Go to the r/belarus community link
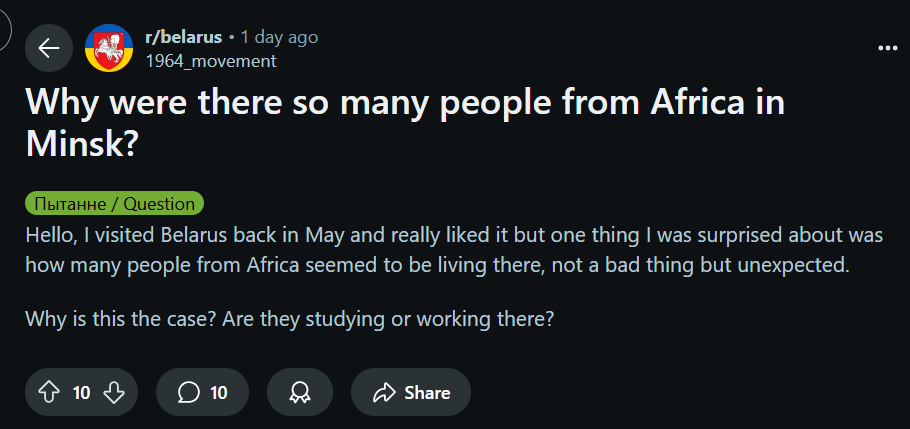The width and height of the screenshot is (910, 429). [183, 37]
